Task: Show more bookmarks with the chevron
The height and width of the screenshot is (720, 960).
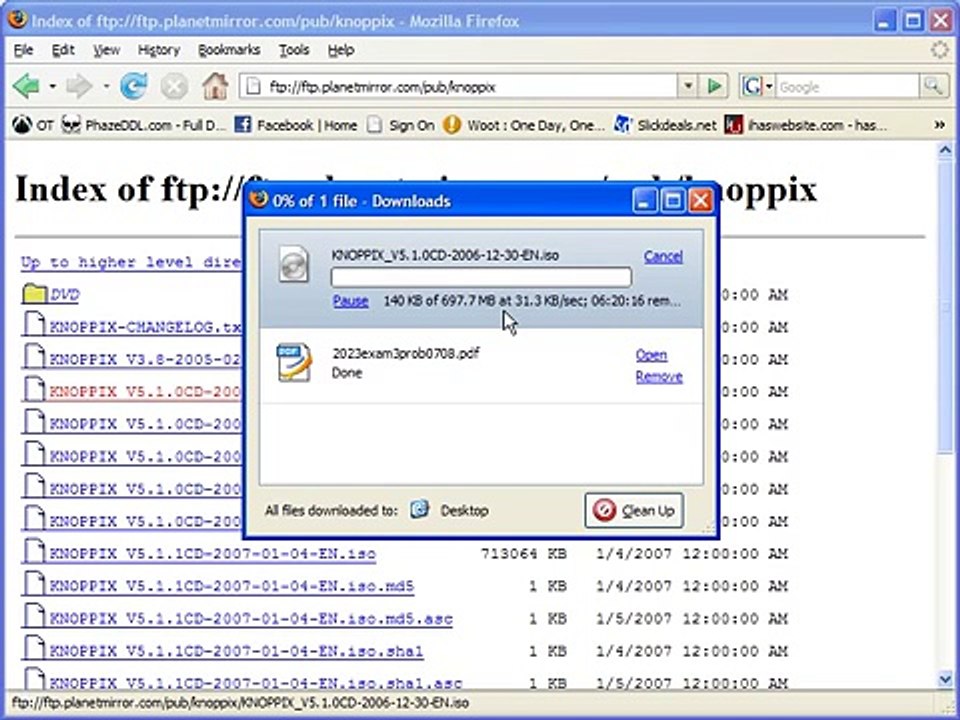Action: click(939, 126)
